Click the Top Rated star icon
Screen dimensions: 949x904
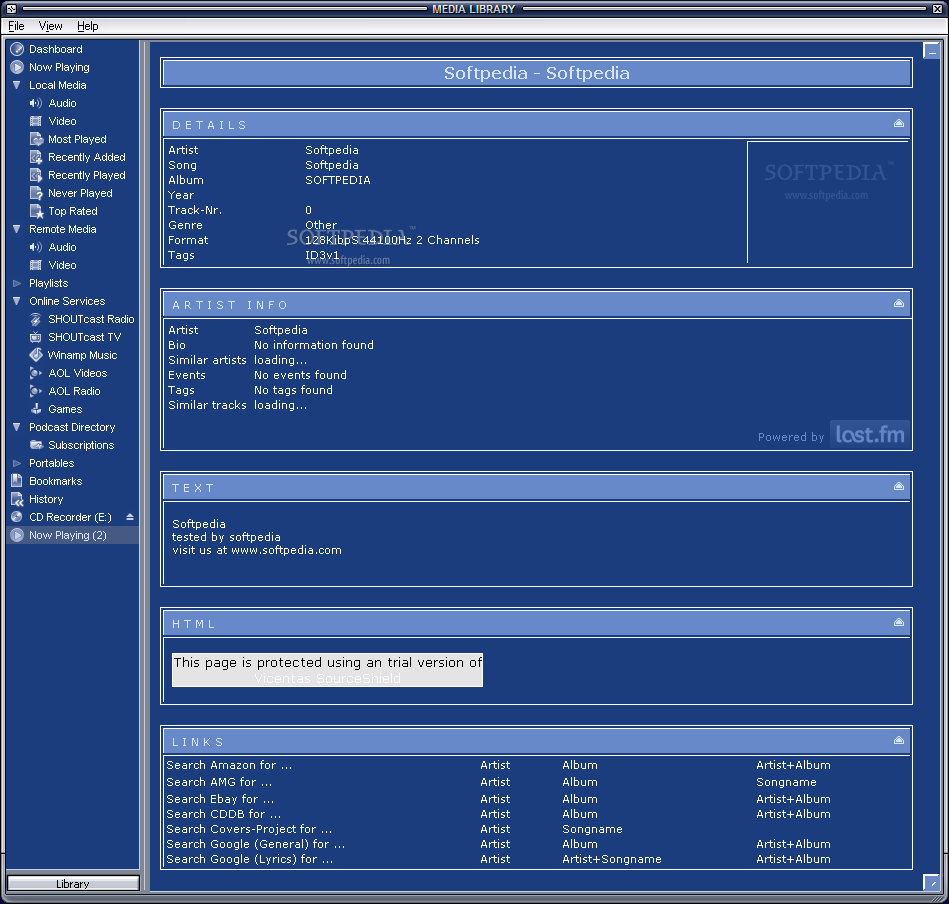click(x=36, y=211)
